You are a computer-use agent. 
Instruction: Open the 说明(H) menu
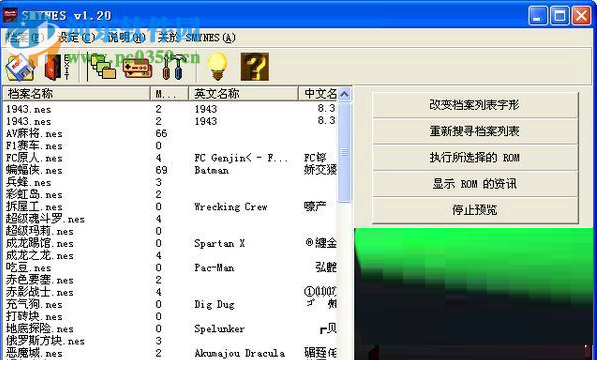[127, 38]
